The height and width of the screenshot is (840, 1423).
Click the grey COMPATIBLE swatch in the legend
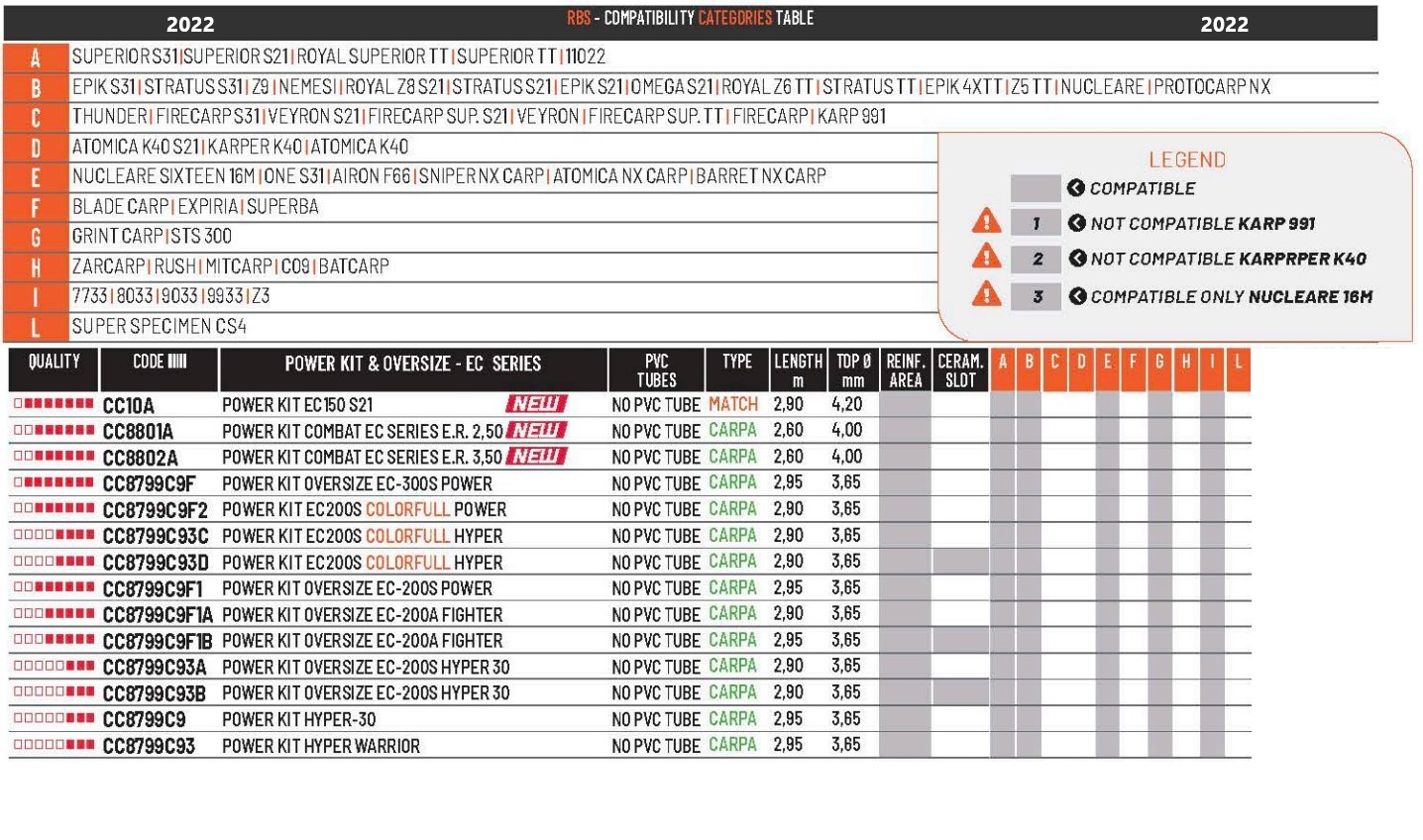tap(1036, 187)
